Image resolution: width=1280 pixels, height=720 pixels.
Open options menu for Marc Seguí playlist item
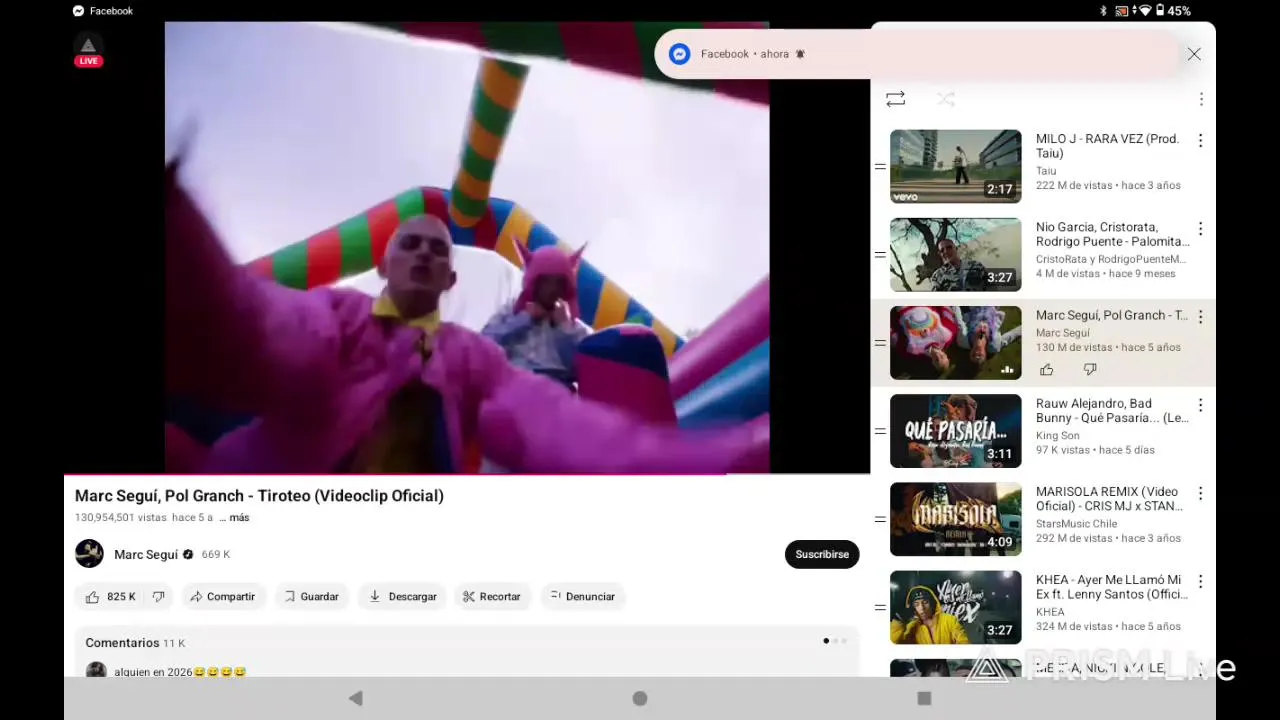click(1201, 317)
